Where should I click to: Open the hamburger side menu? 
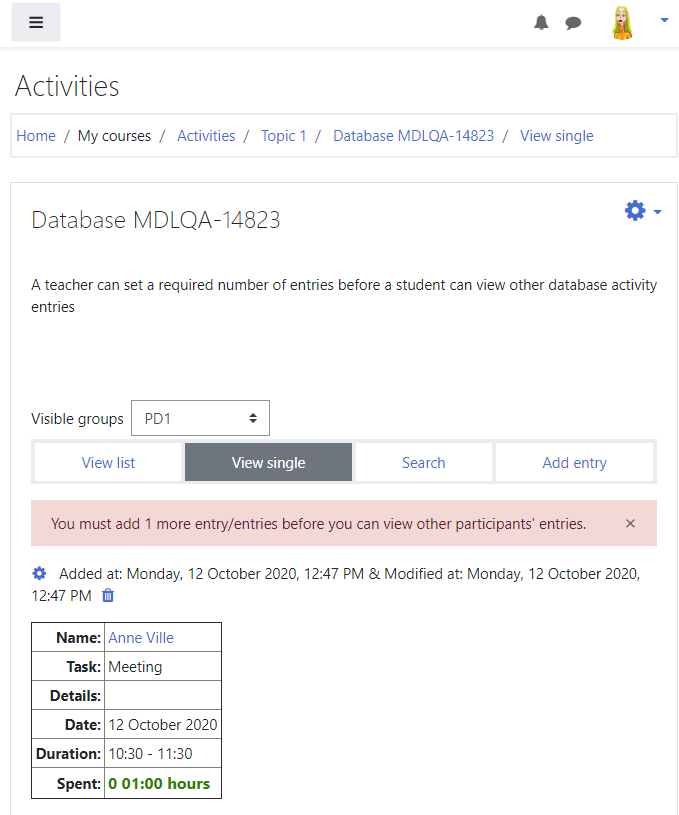(36, 22)
